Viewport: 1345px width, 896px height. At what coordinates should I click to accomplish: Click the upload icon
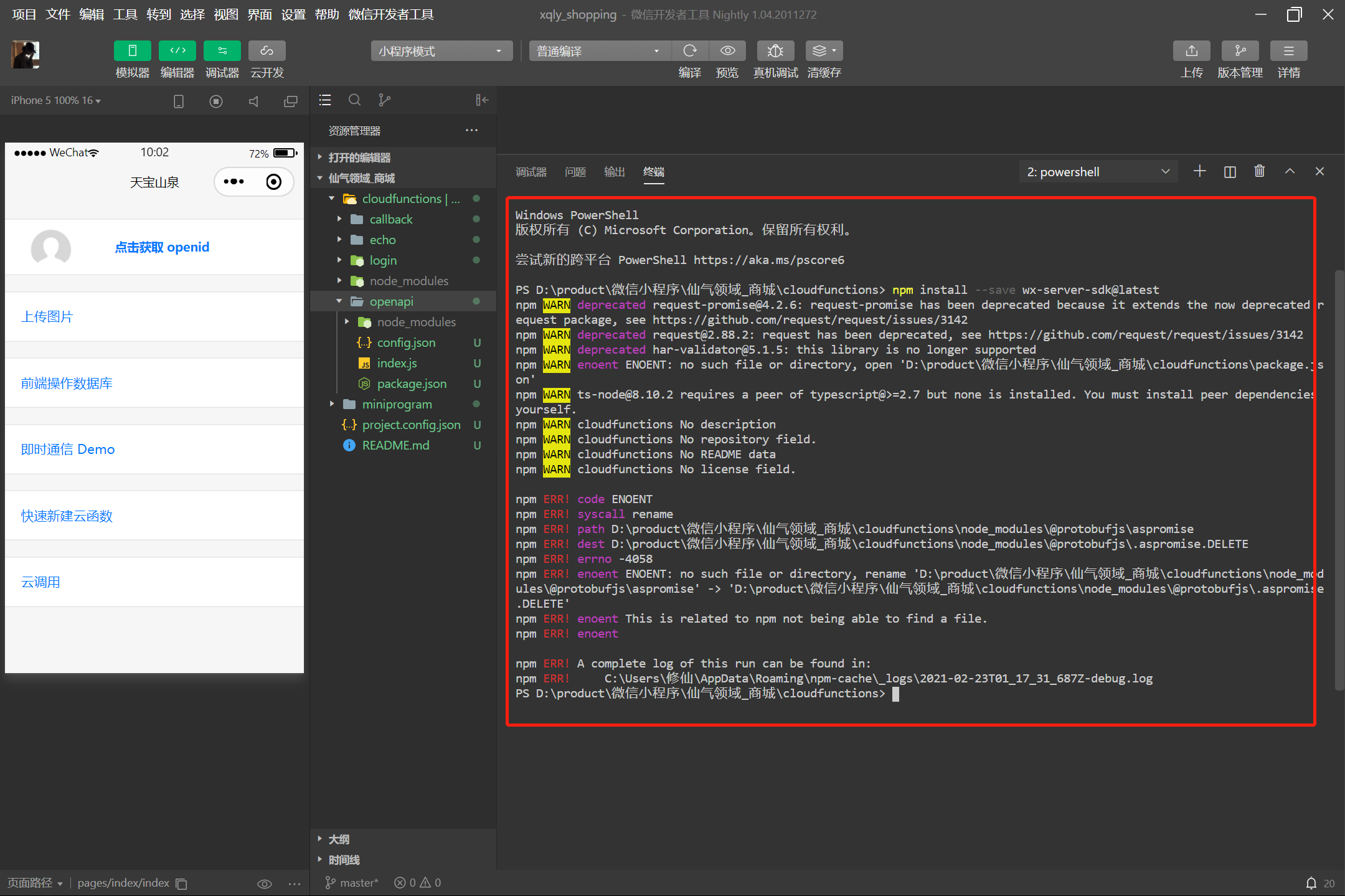pyautogui.click(x=1191, y=51)
